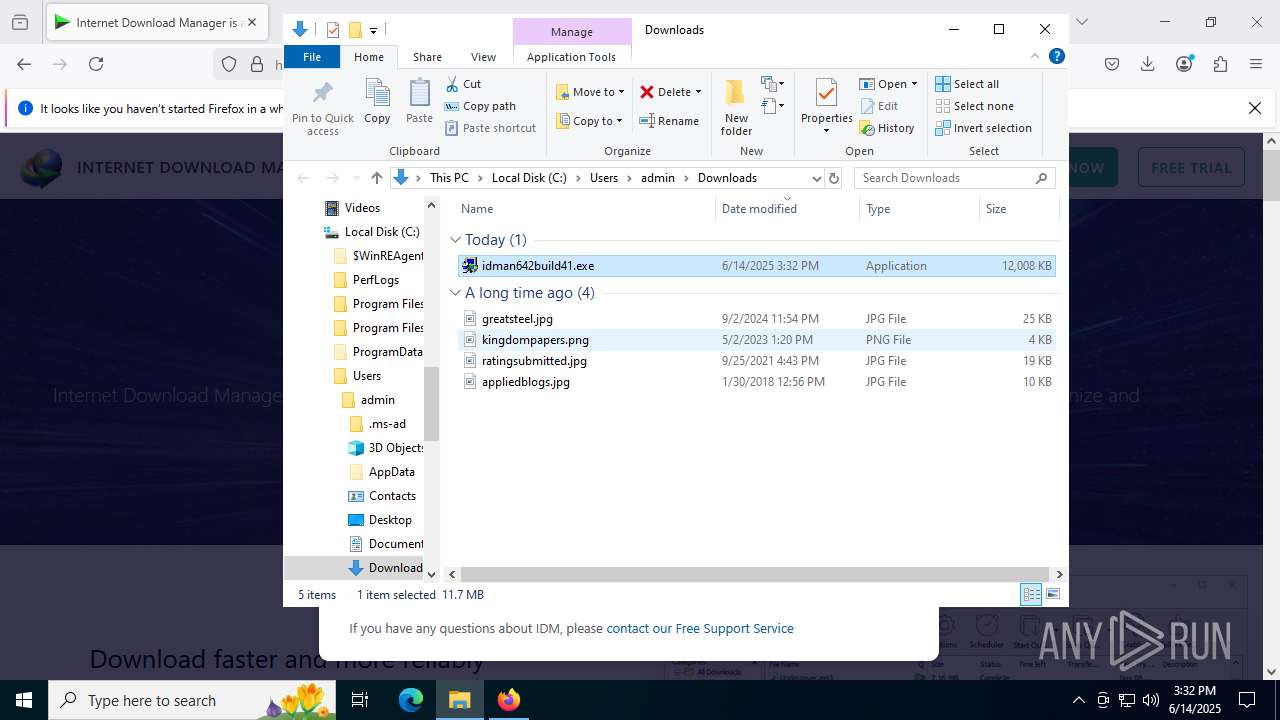Click the taskbar Type here to search box

pyautogui.click(x=190, y=700)
